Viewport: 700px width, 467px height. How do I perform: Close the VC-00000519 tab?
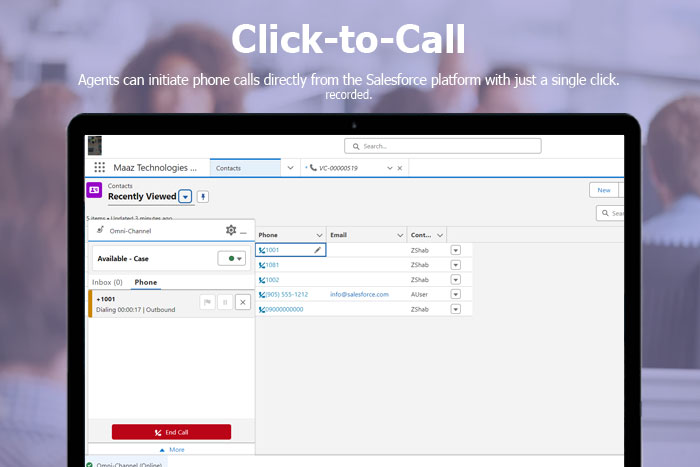[x=400, y=168]
